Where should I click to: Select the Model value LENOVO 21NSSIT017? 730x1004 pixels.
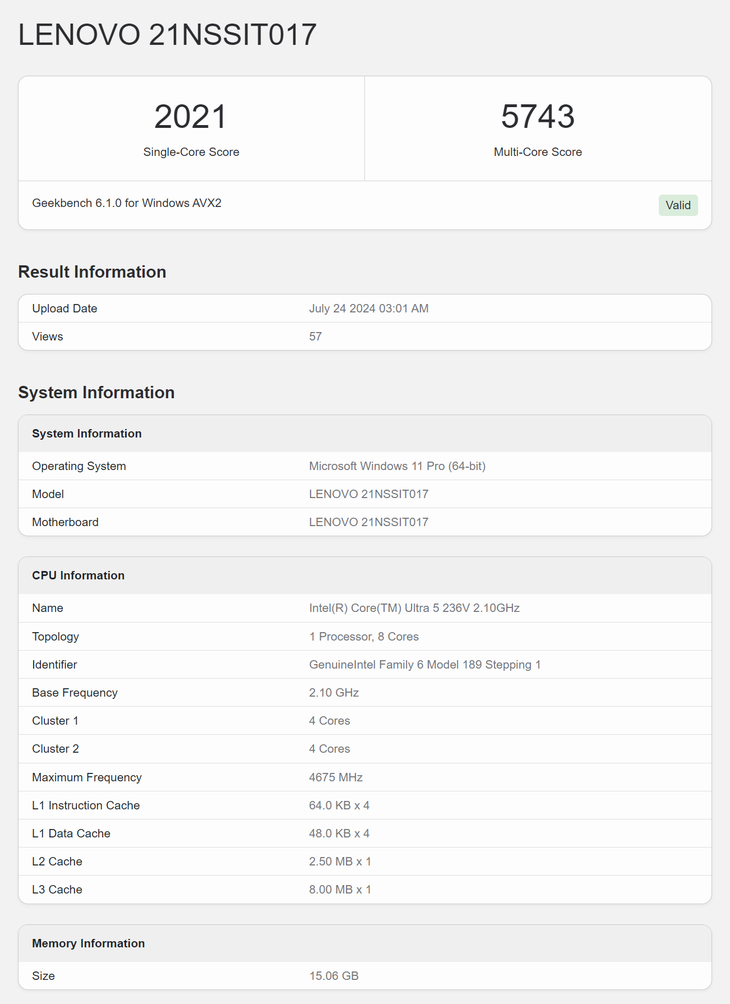tap(369, 494)
